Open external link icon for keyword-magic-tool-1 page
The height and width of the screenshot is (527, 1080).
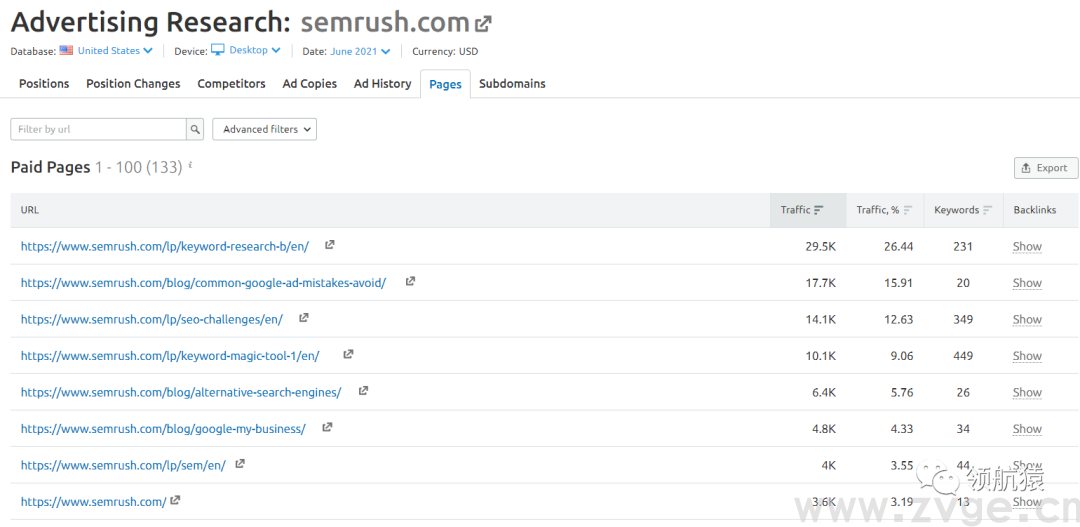(348, 354)
